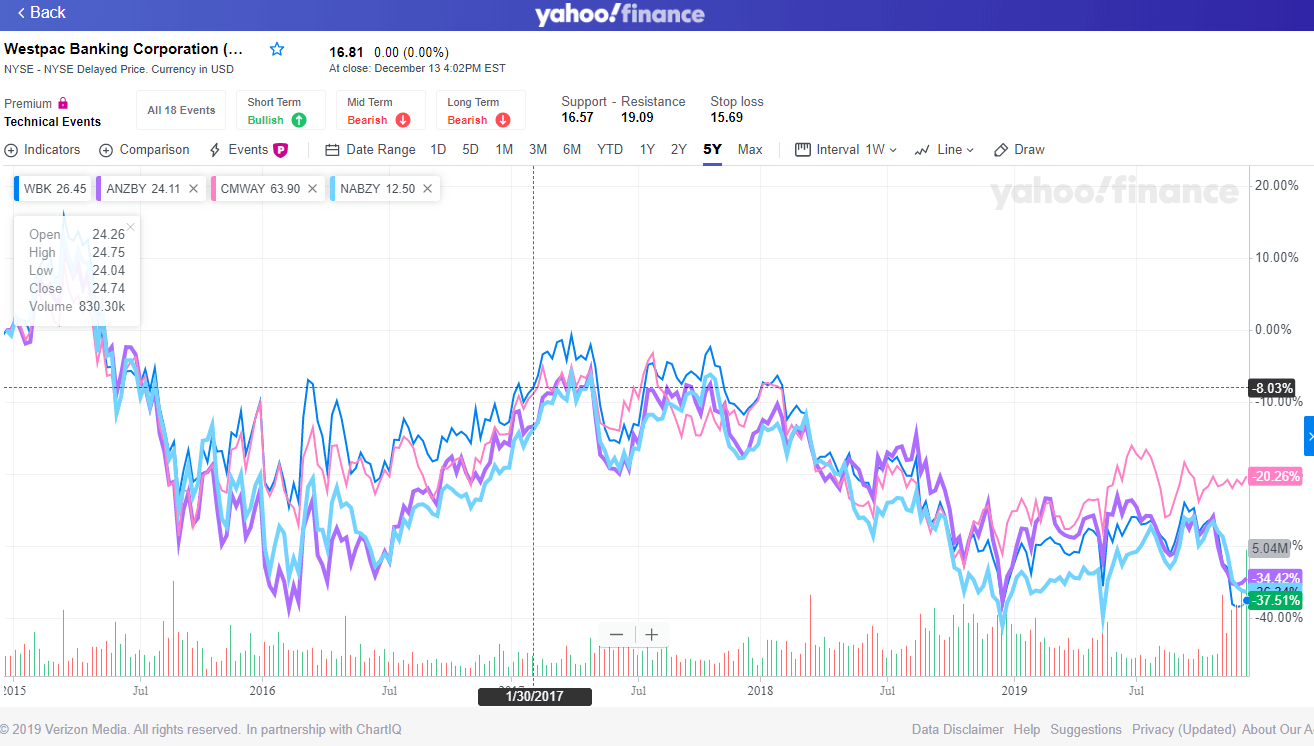Select the 3M range

coord(538,150)
